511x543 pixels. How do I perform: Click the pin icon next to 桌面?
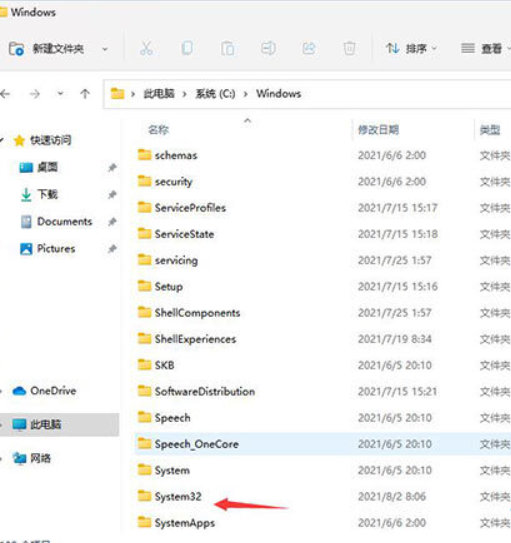pyautogui.click(x=112, y=168)
